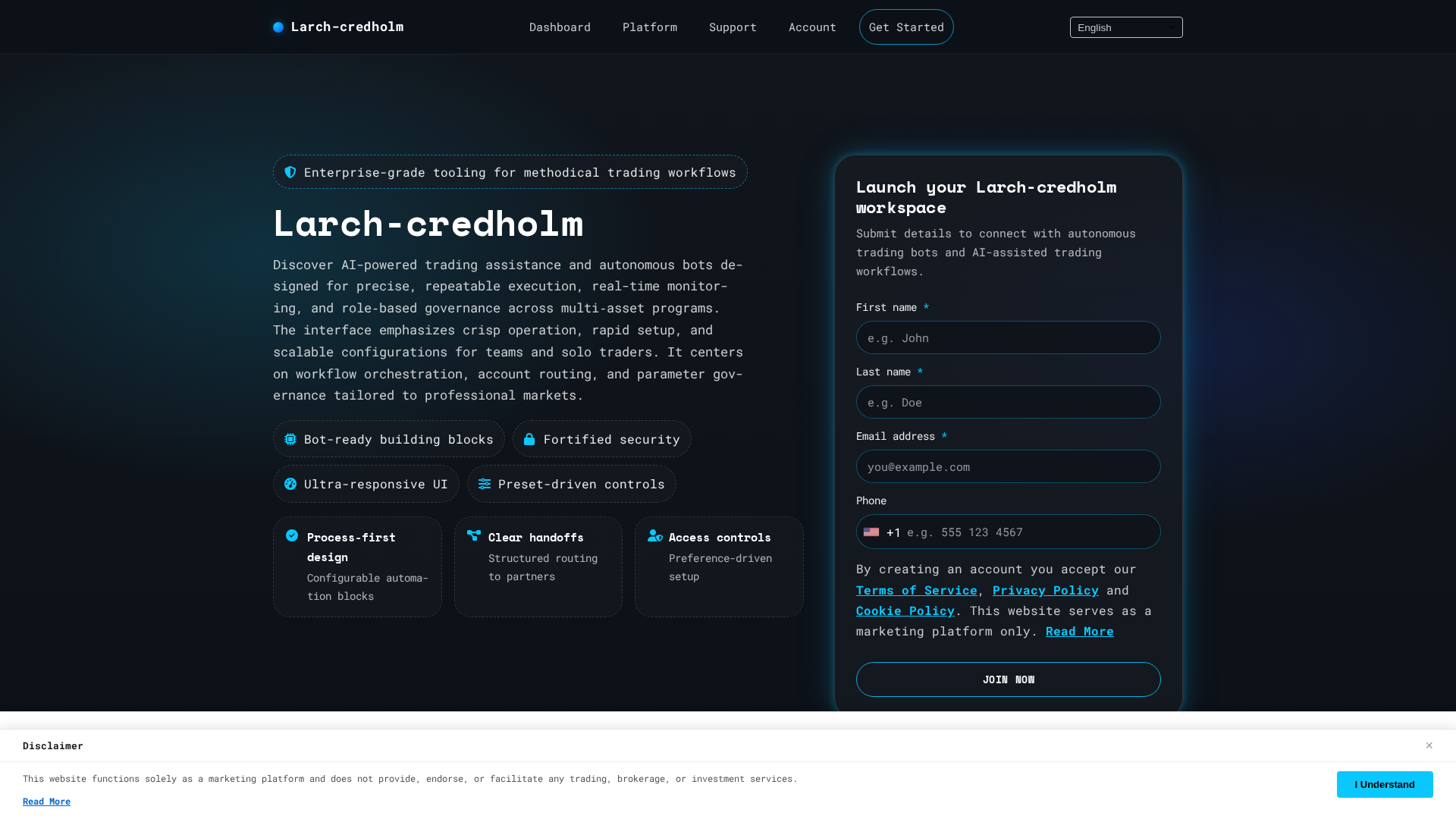Click the Preset-driven controls chip
Viewport: 1456px width, 819px height.
point(572,484)
